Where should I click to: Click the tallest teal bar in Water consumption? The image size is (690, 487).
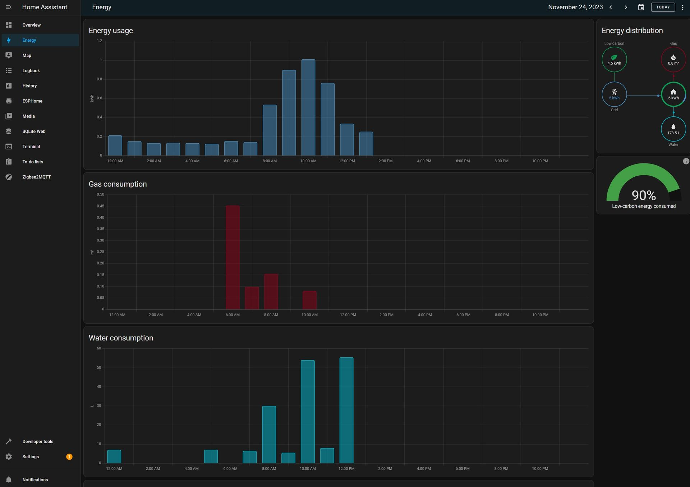pyautogui.click(x=347, y=410)
